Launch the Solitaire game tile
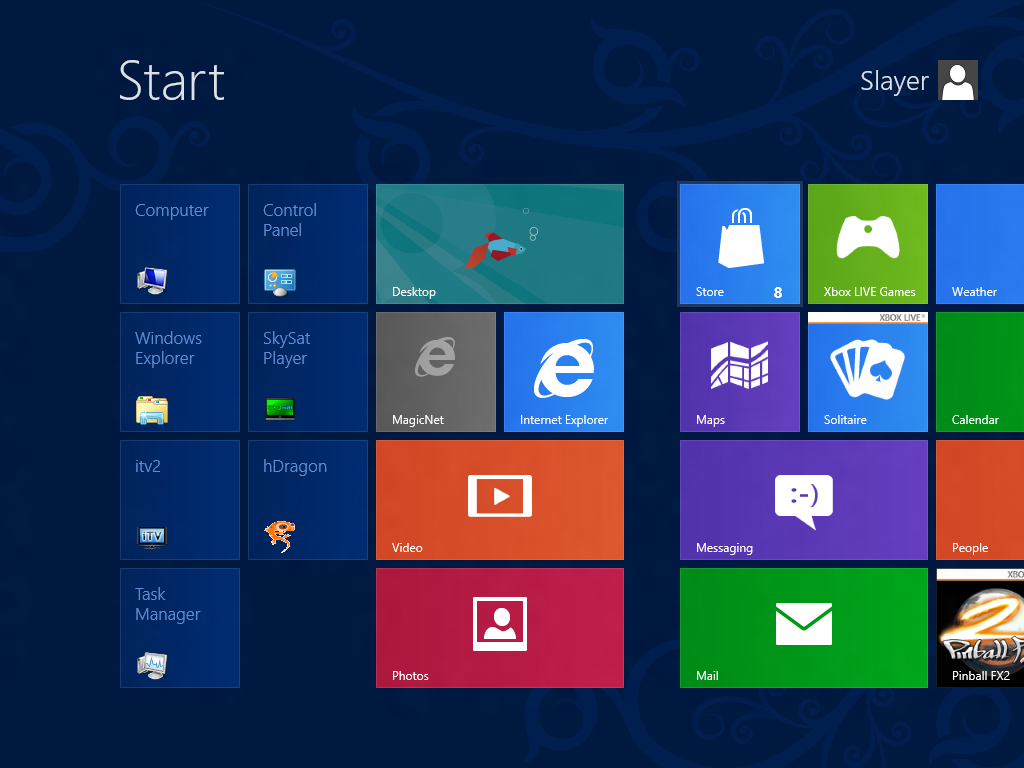Image resolution: width=1024 pixels, height=768 pixels. 867,372
